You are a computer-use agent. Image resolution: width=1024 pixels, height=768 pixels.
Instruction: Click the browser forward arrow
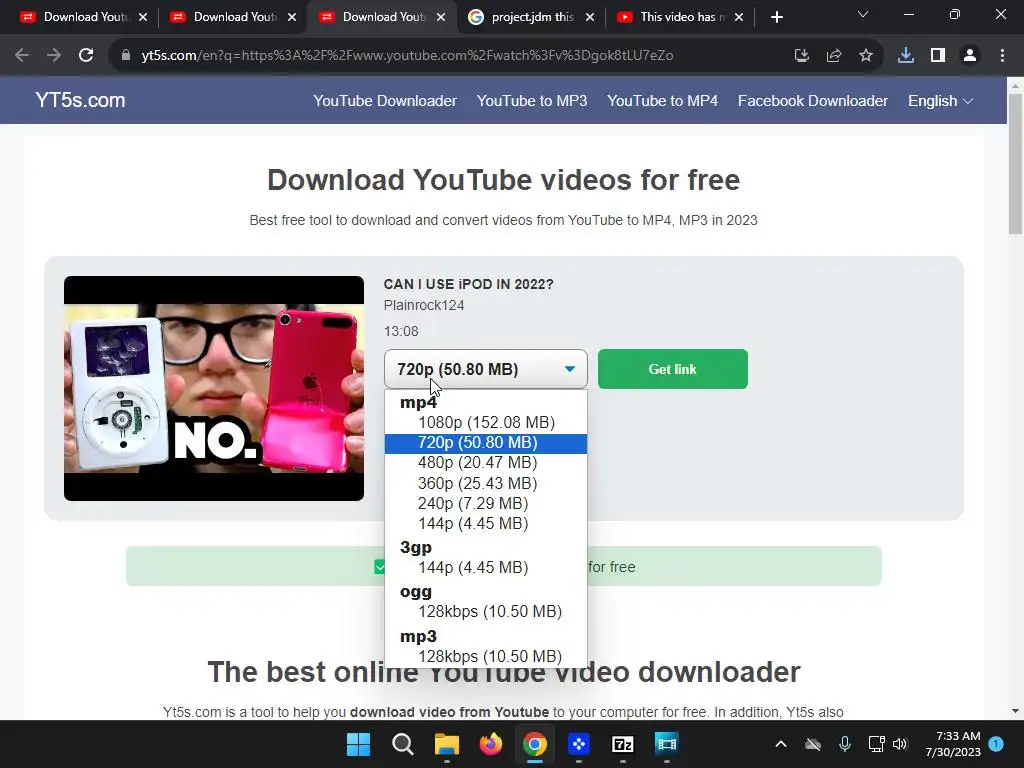click(54, 56)
